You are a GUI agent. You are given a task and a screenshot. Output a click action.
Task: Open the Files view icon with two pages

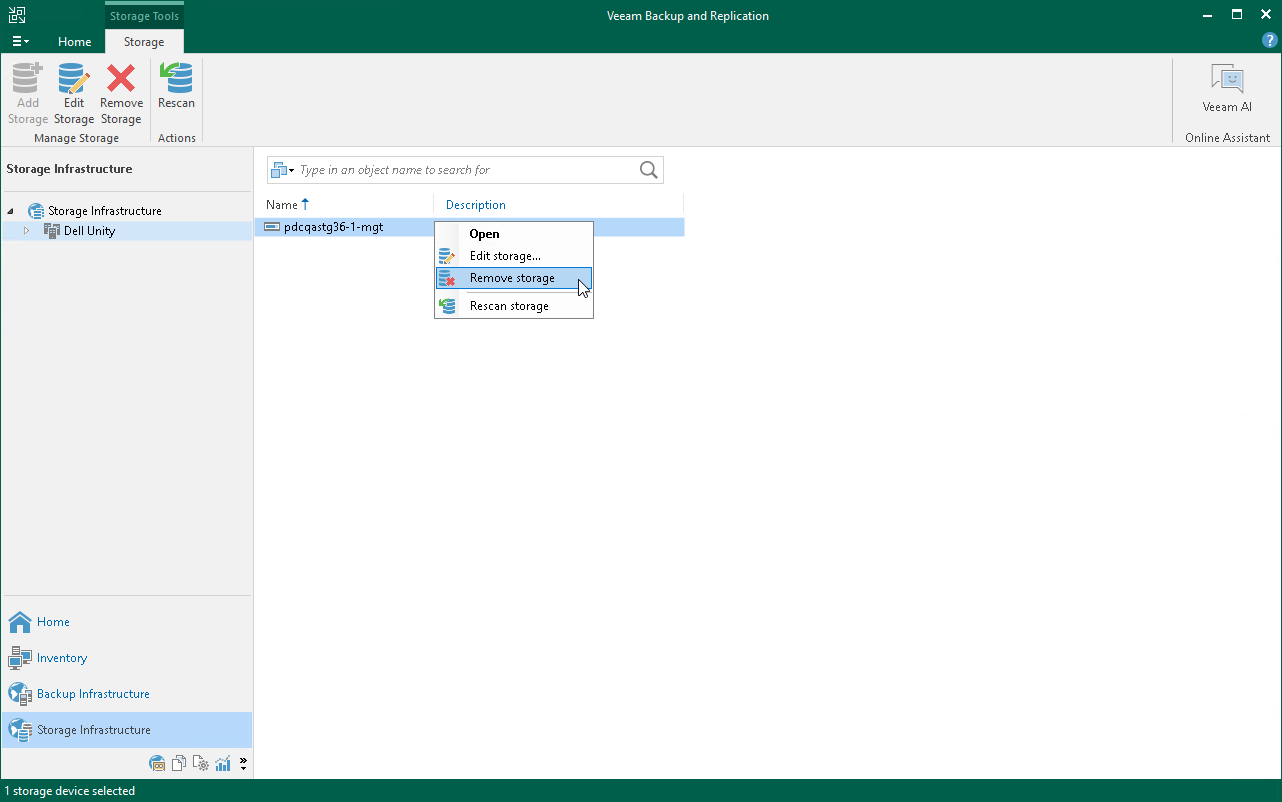pyautogui.click(x=179, y=764)
